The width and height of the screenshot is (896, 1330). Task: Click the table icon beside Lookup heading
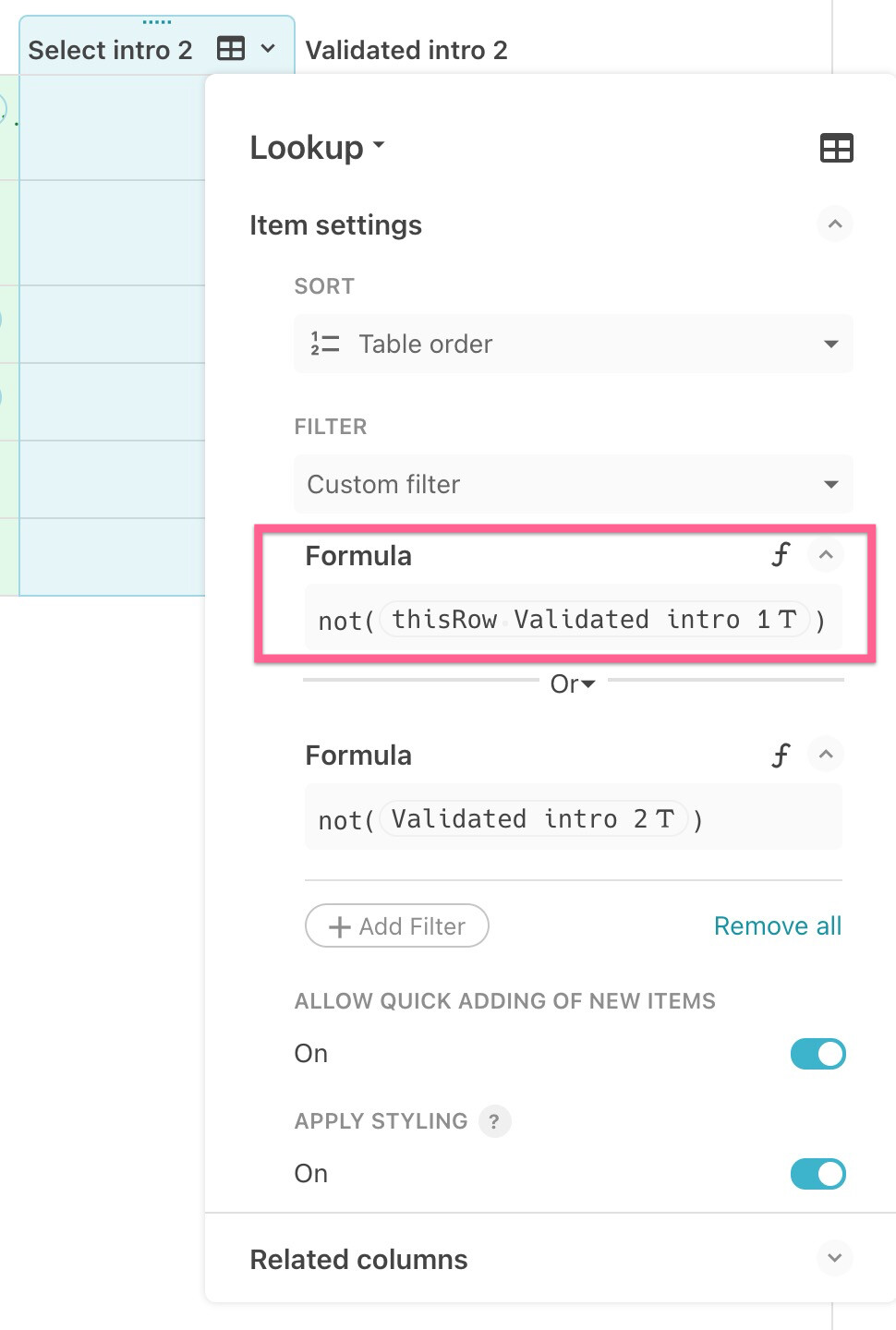point(836,148)
